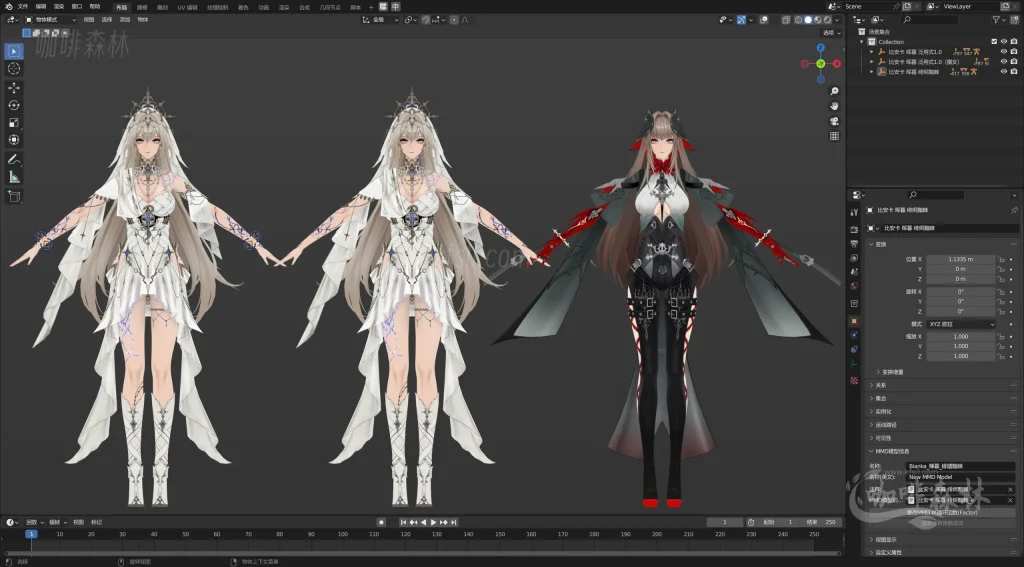Select the Select Box tool in viewport toolbar
The height and width of the screenshot is (567, 1024).
pyautogui.click(x=14, y=51)
